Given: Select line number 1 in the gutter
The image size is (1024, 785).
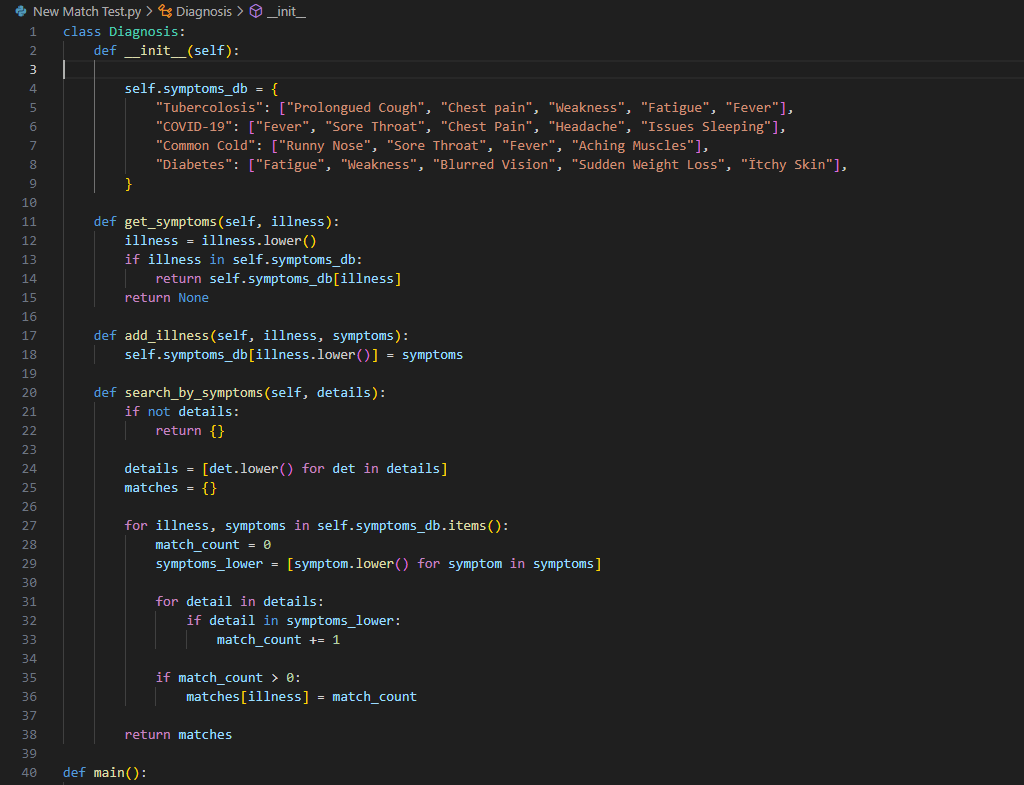Looking at the screenshot, I should pos(33,31).
